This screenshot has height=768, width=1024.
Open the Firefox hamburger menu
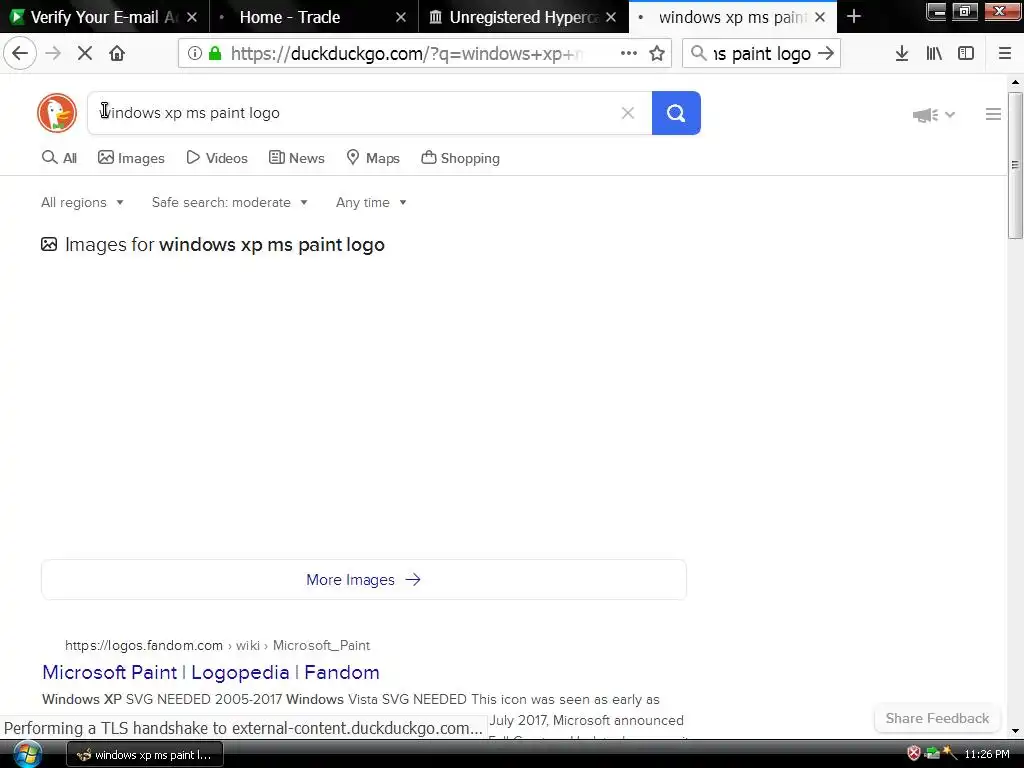(1005, 54)
